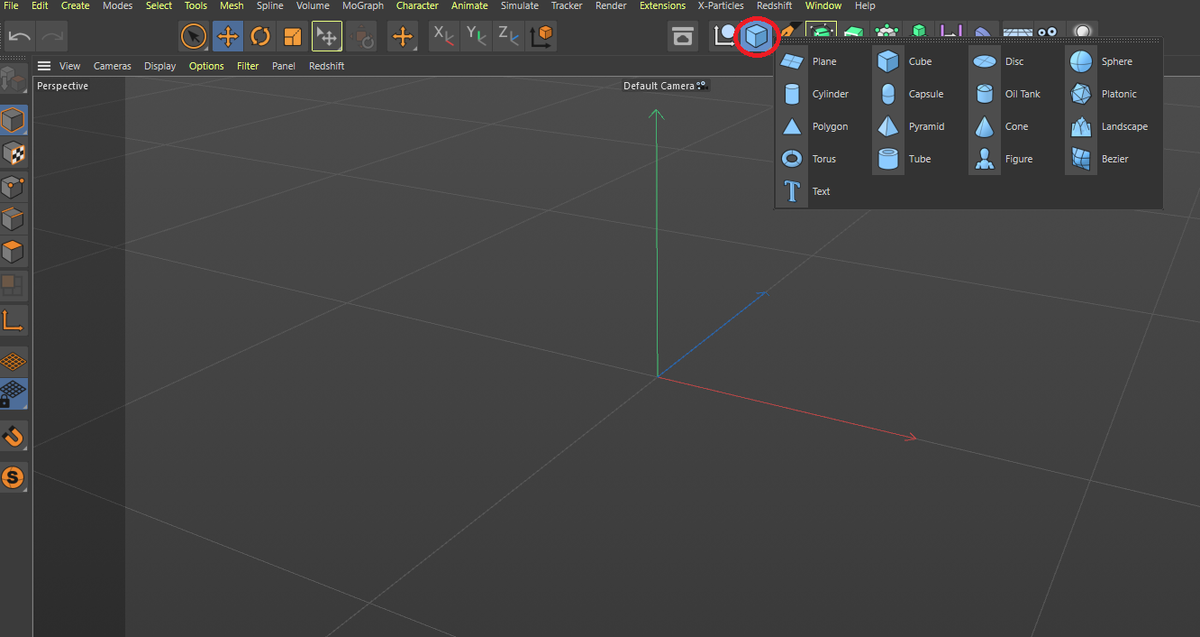Screen dimensions: 1200x637
Task: Toggle the Snap magnet icon
Action: [13, 436]
